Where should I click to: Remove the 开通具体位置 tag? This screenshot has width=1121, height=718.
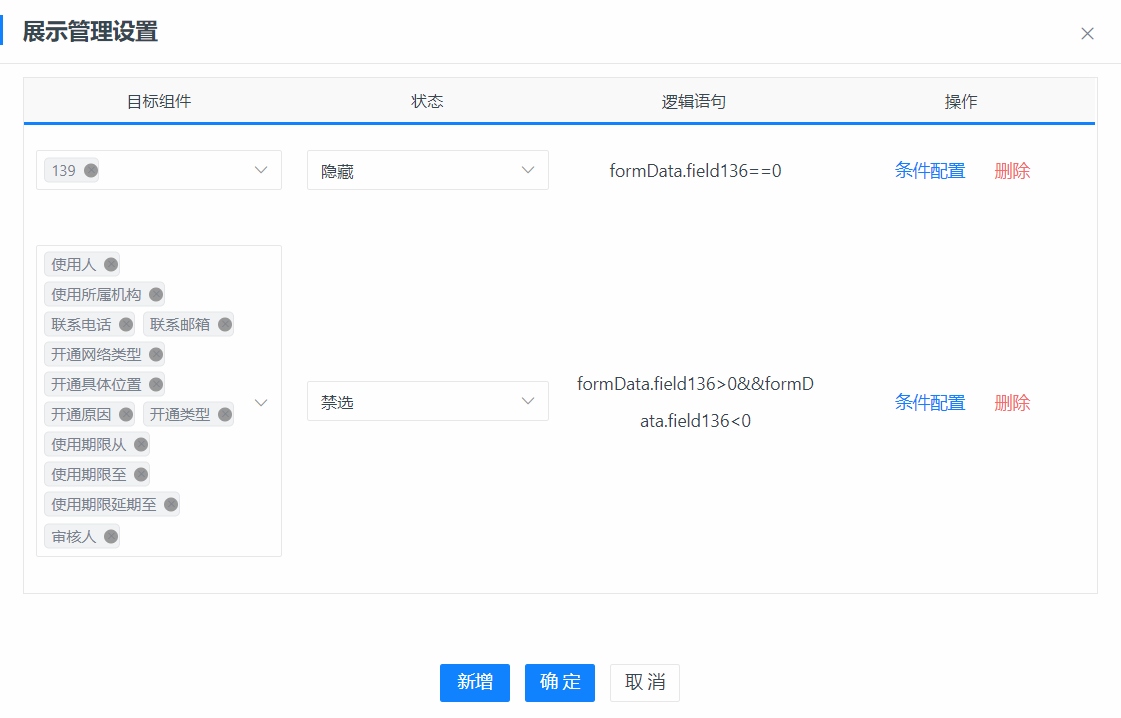pos(156,385)
